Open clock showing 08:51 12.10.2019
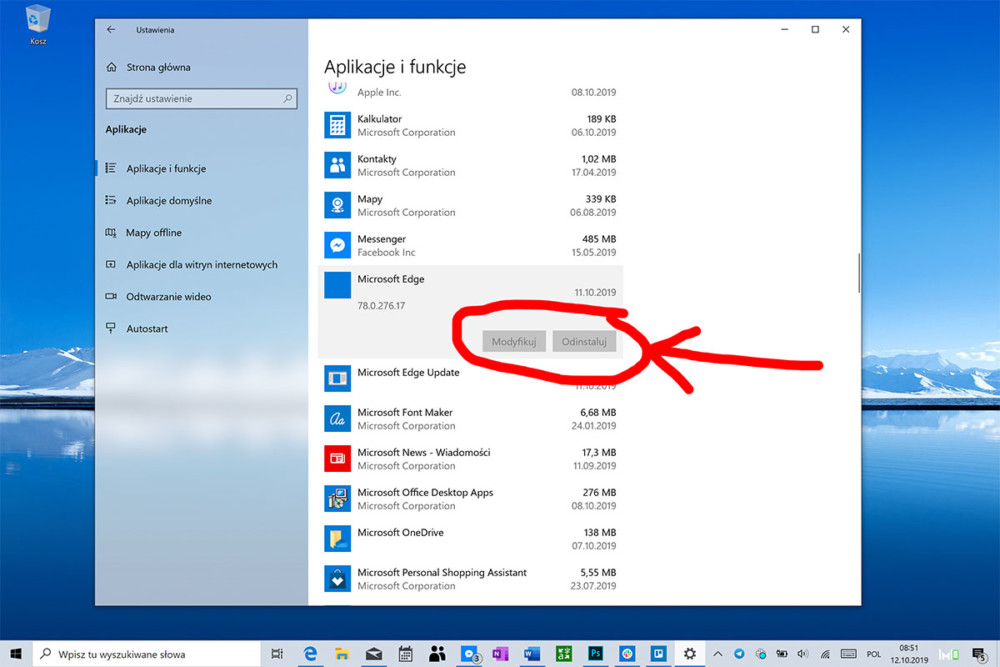The width and height of the screenshot is (1000, 667). [x=909, y=654]
